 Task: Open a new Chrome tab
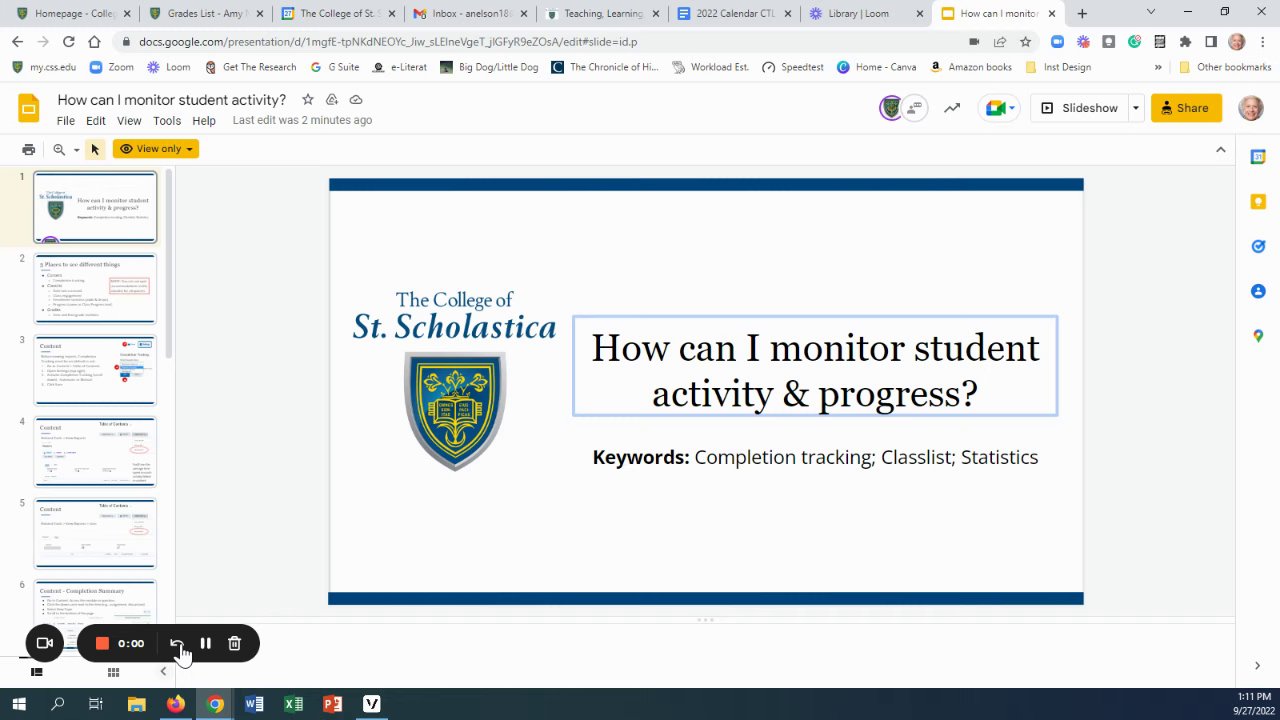point(1082,14)
